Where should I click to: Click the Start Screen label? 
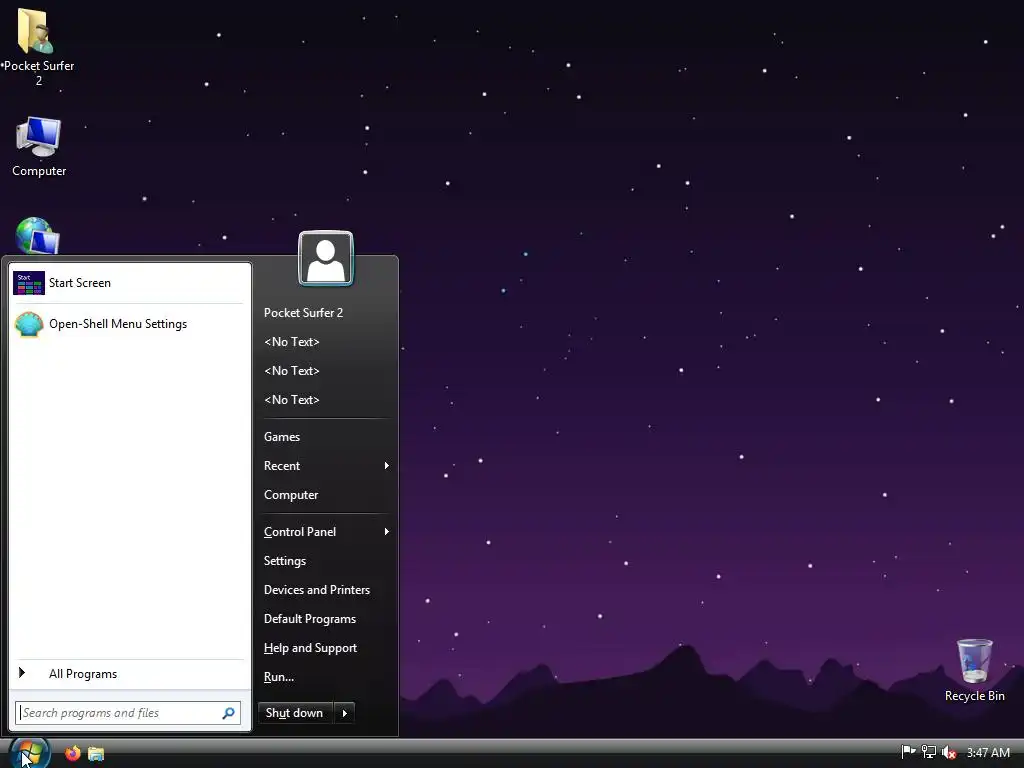tap(80, 283)
